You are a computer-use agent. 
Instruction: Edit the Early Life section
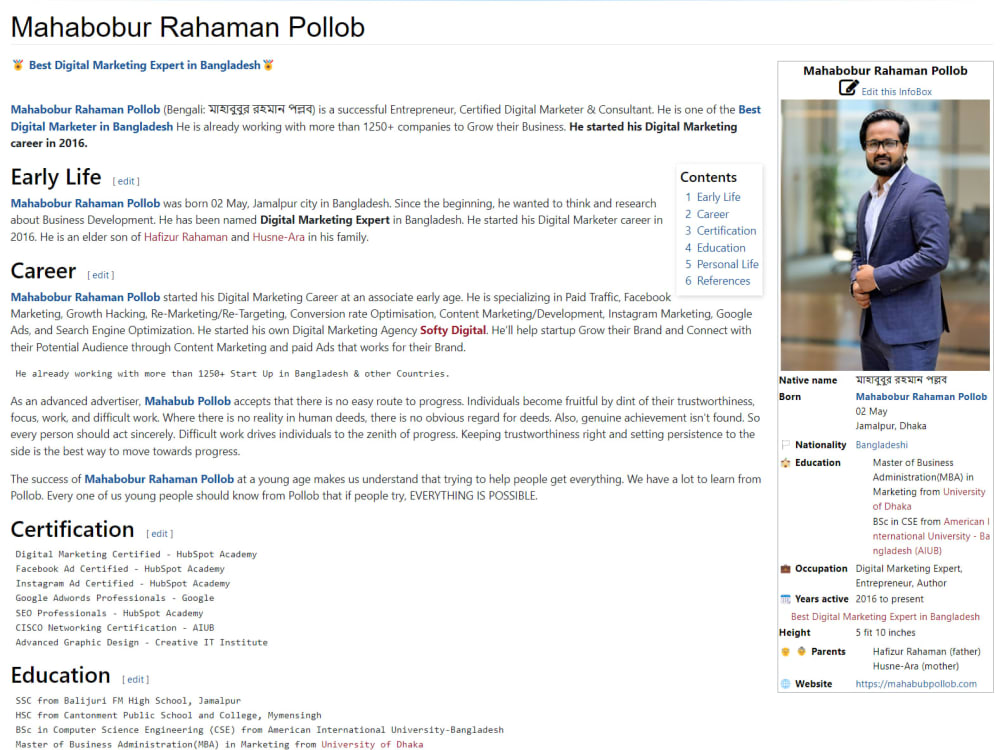(126, 181)
